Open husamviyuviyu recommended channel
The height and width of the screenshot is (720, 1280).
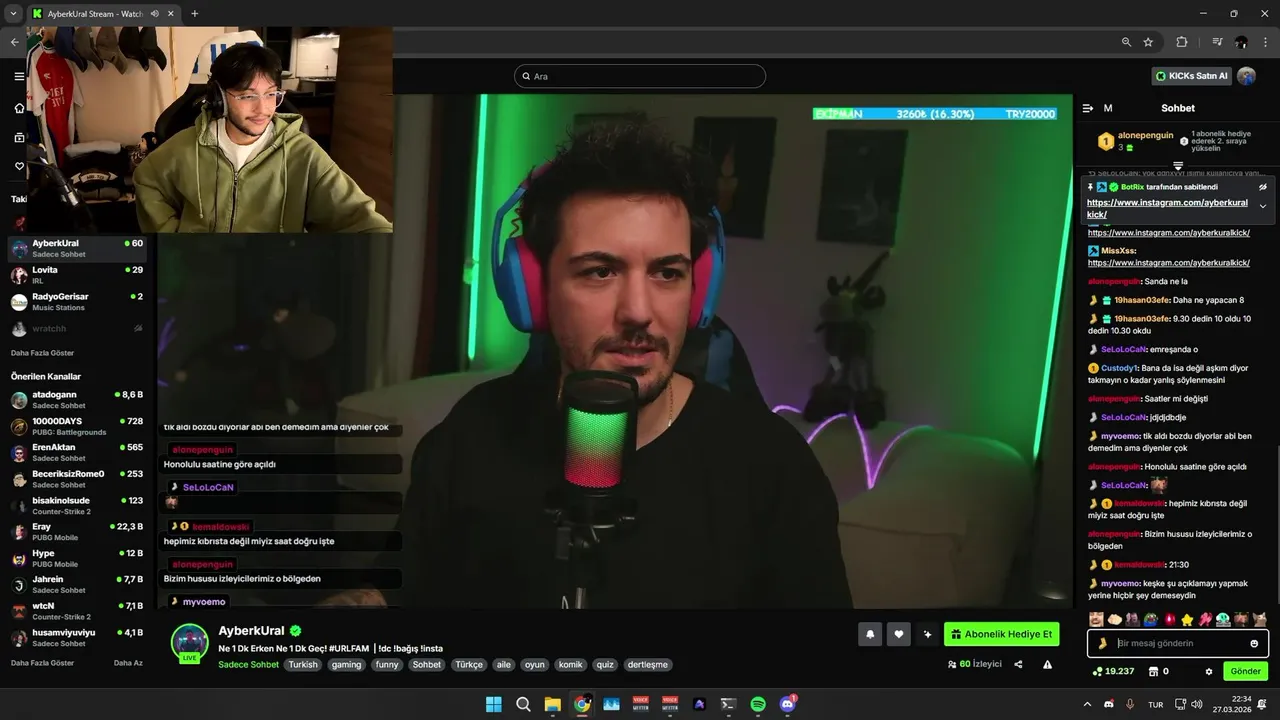pos(78,637)
